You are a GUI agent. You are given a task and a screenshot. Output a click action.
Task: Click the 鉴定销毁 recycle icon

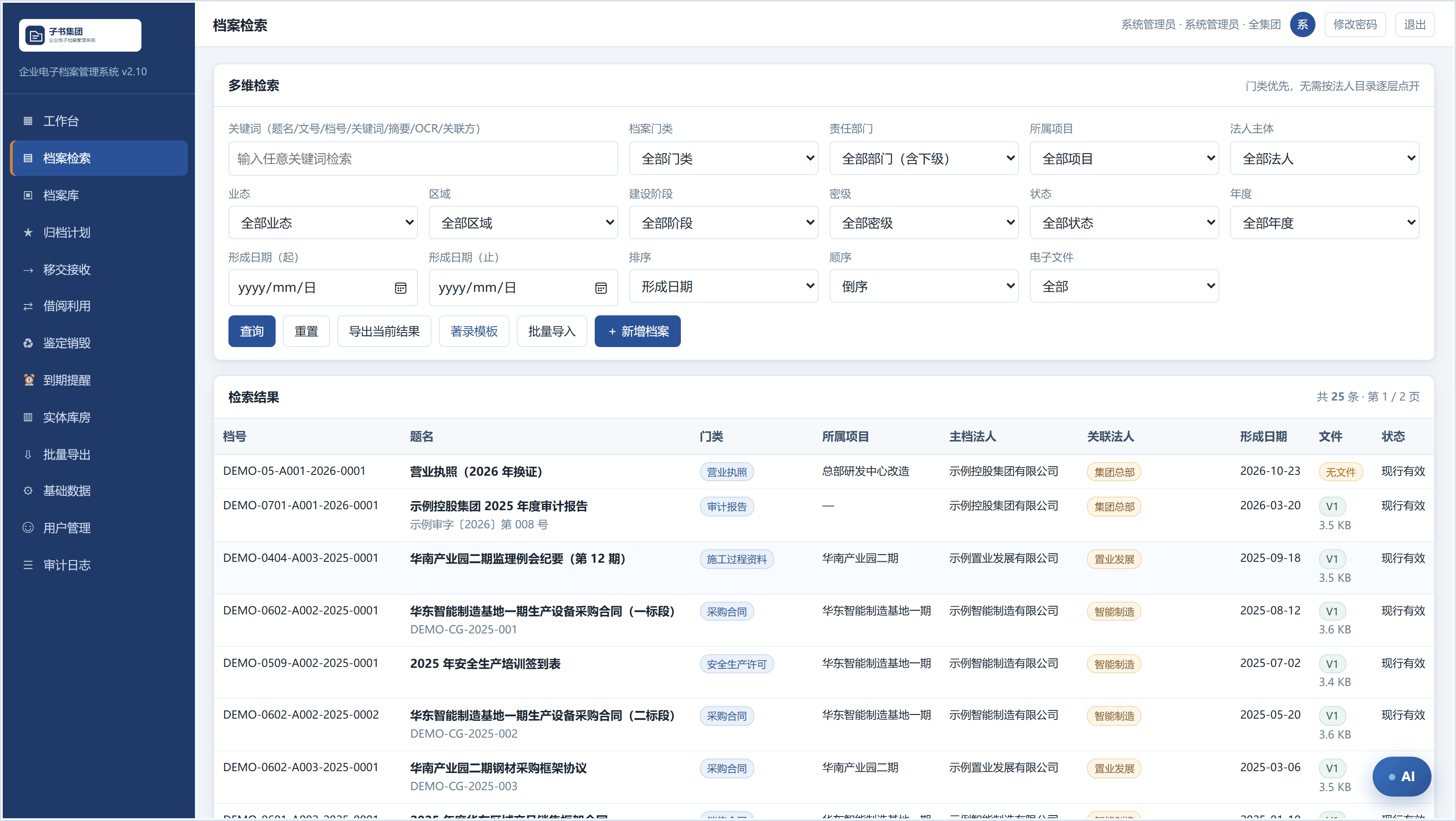pyautogui.click(x=28, y=343)
